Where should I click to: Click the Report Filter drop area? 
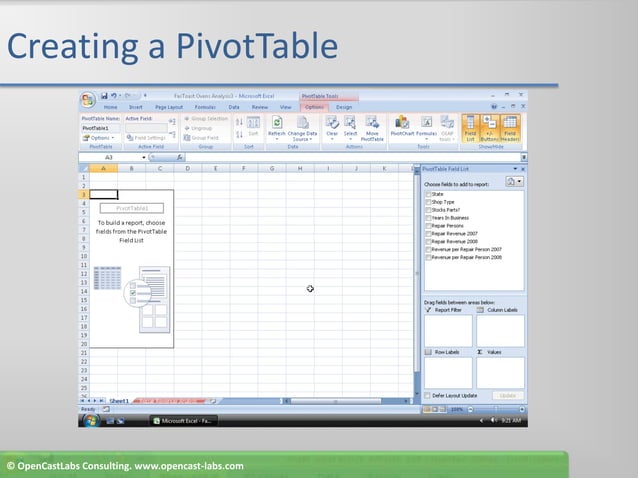[448, 331]
